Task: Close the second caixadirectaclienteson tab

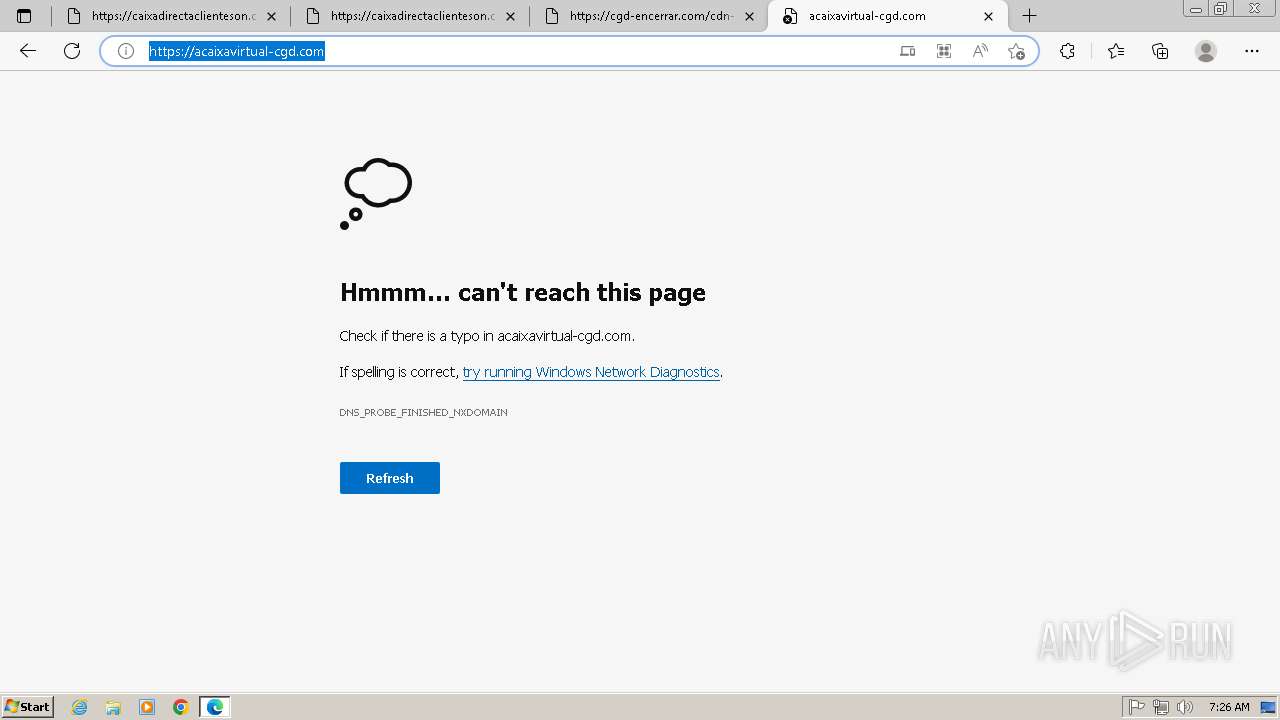Action: tap(510, 16)
